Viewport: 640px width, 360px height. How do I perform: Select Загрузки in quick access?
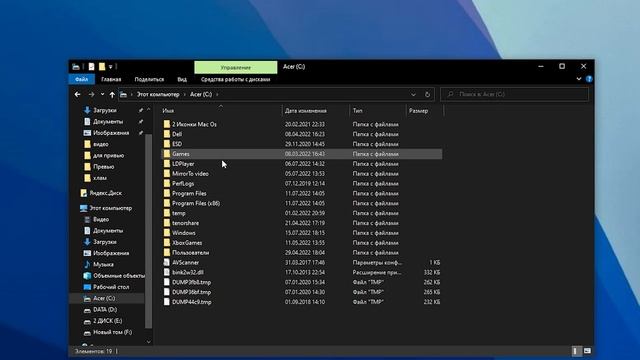104,110
